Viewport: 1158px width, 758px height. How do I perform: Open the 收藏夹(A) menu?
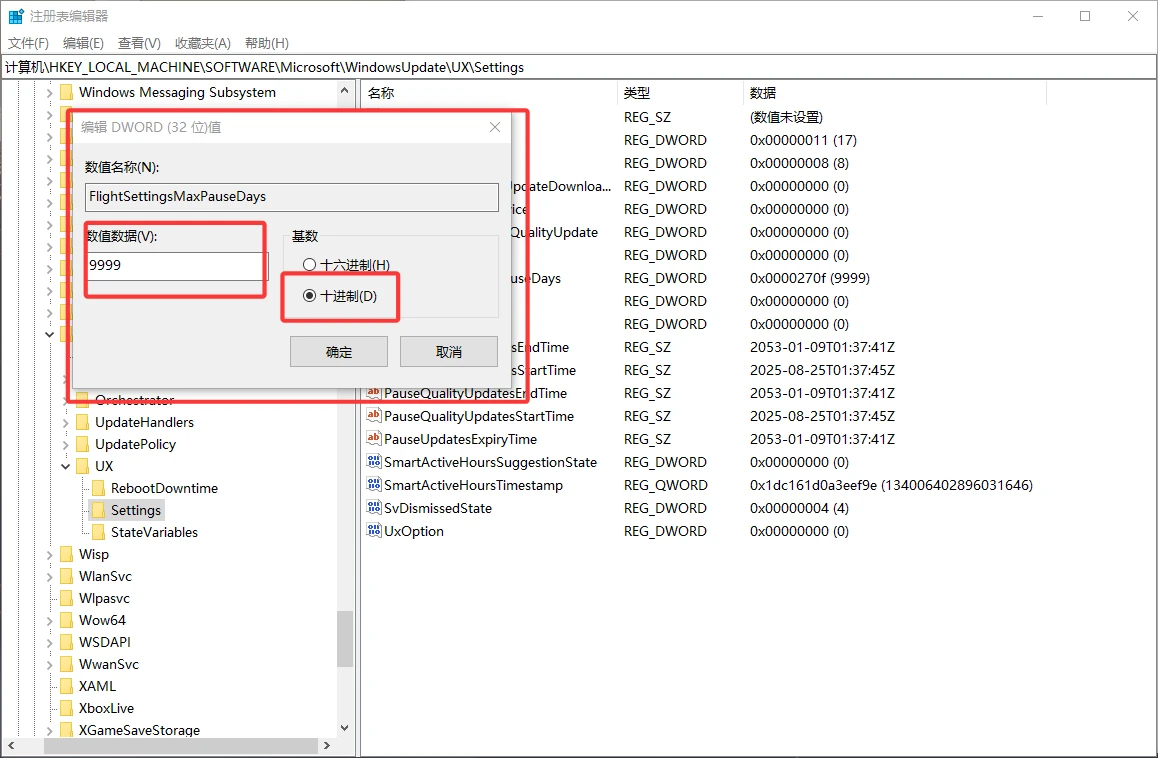coord(203,43)
